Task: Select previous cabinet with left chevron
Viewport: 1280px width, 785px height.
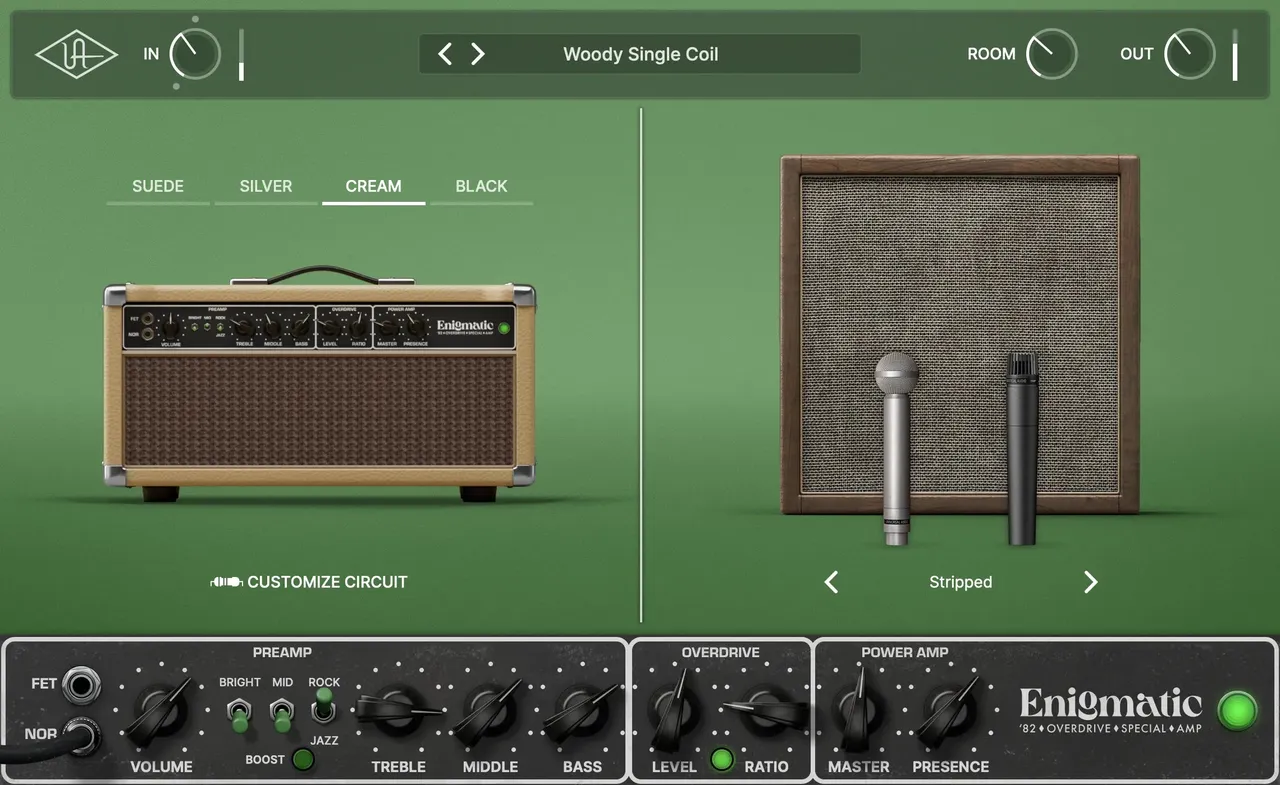Action: pyautogui.click(x=831, y=582)
